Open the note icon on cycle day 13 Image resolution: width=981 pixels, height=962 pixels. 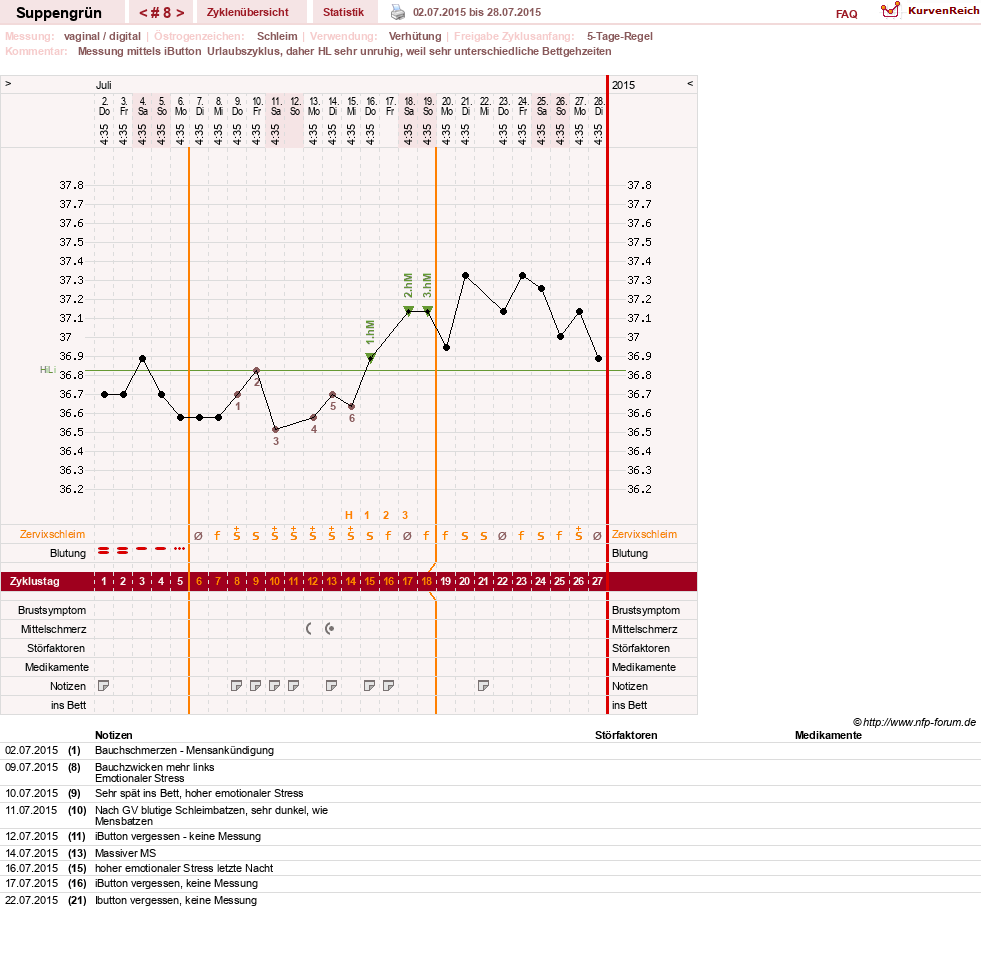click(332, 686)
